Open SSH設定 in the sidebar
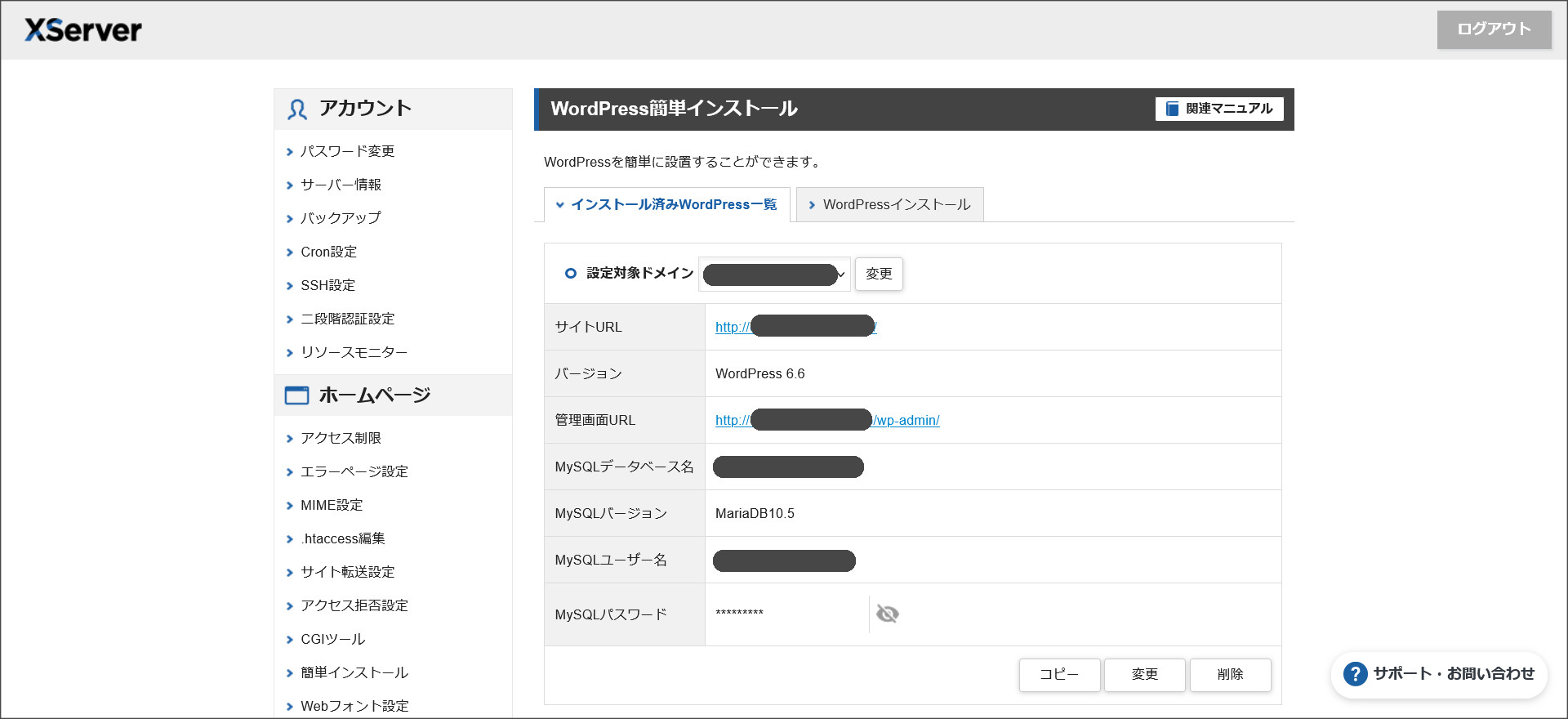 click(327, 285)
